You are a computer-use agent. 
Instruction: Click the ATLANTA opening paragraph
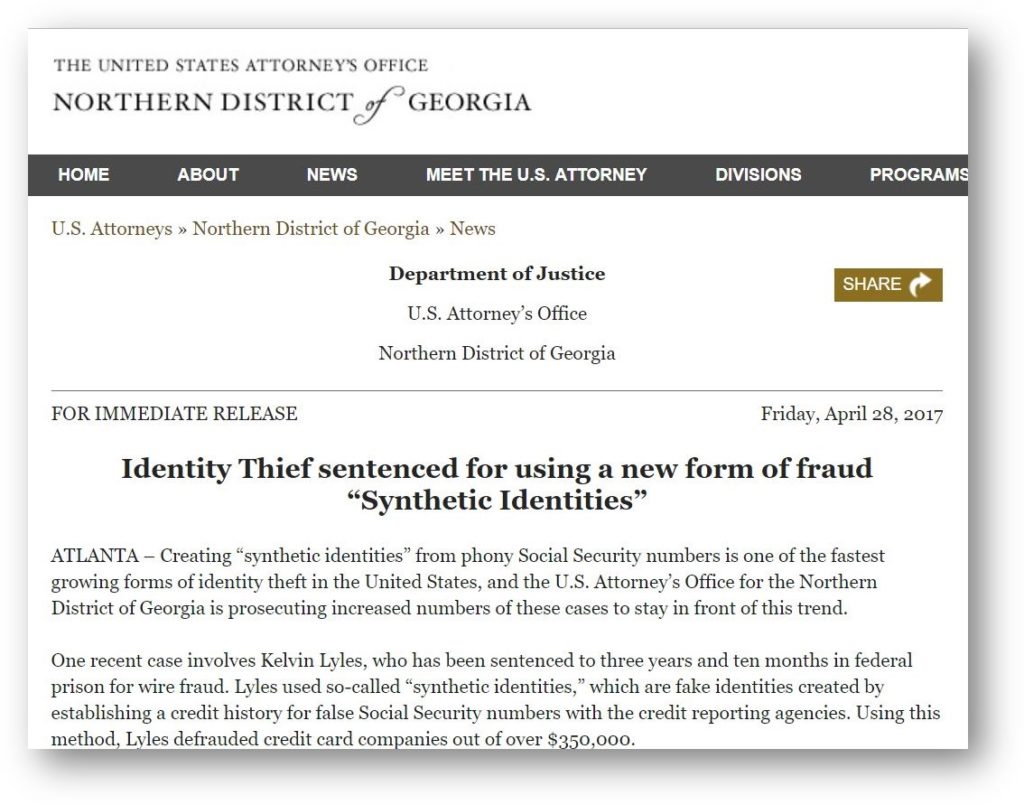click(x=468, y=582)
